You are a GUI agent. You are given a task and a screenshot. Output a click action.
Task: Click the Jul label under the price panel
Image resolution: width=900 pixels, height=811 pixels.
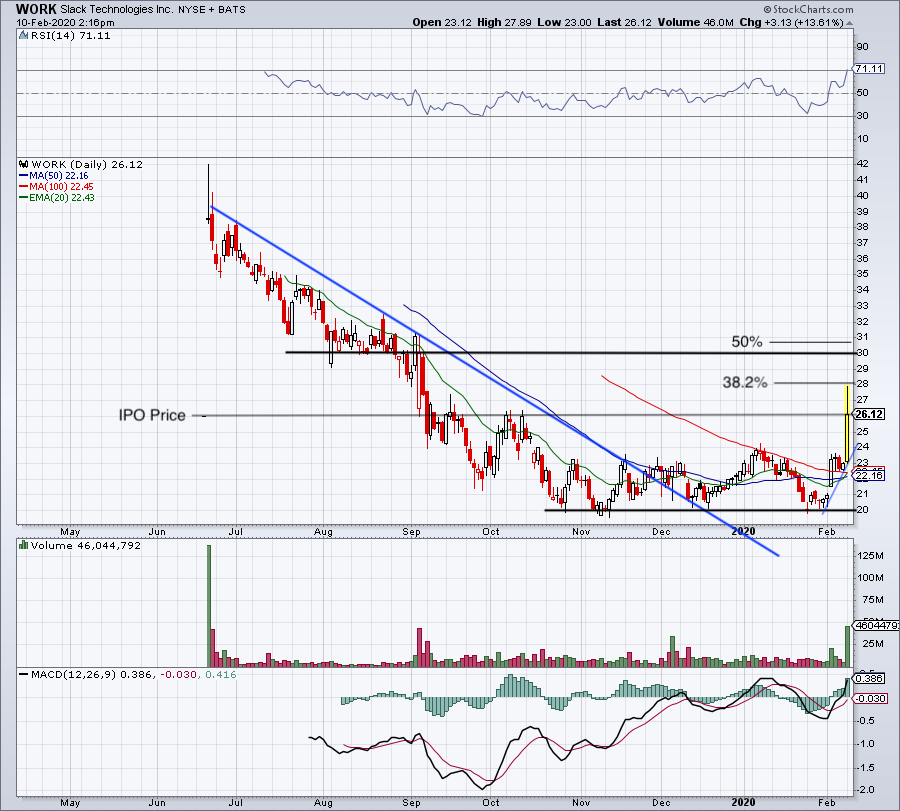tap(235, 531)
